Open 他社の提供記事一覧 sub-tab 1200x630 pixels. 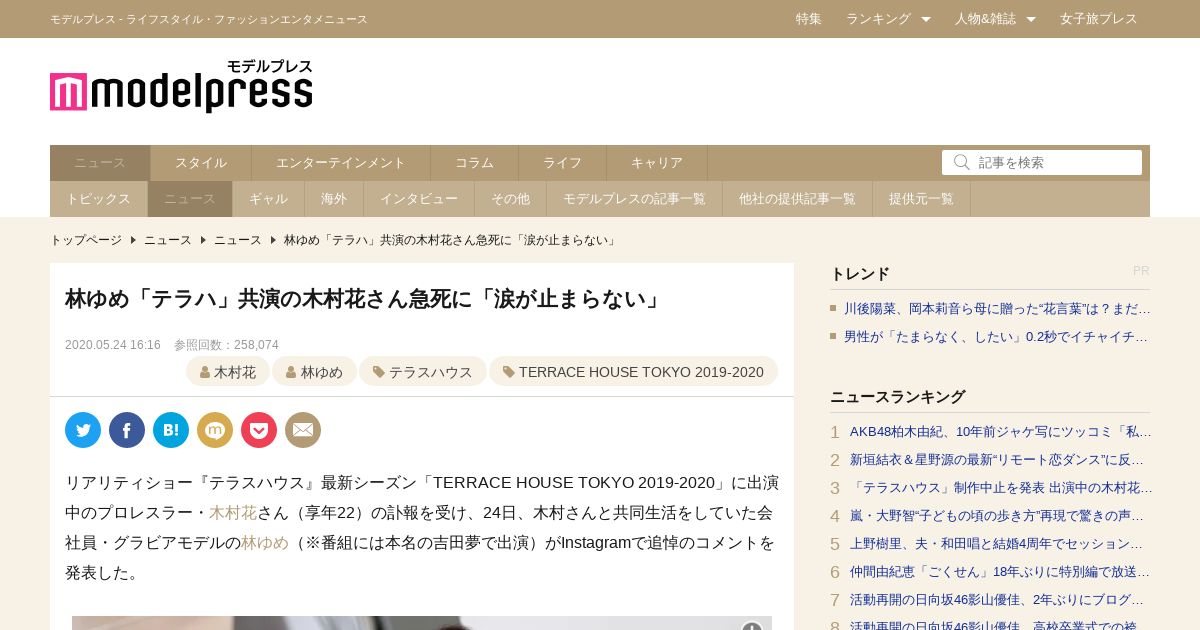click(797, 199)
